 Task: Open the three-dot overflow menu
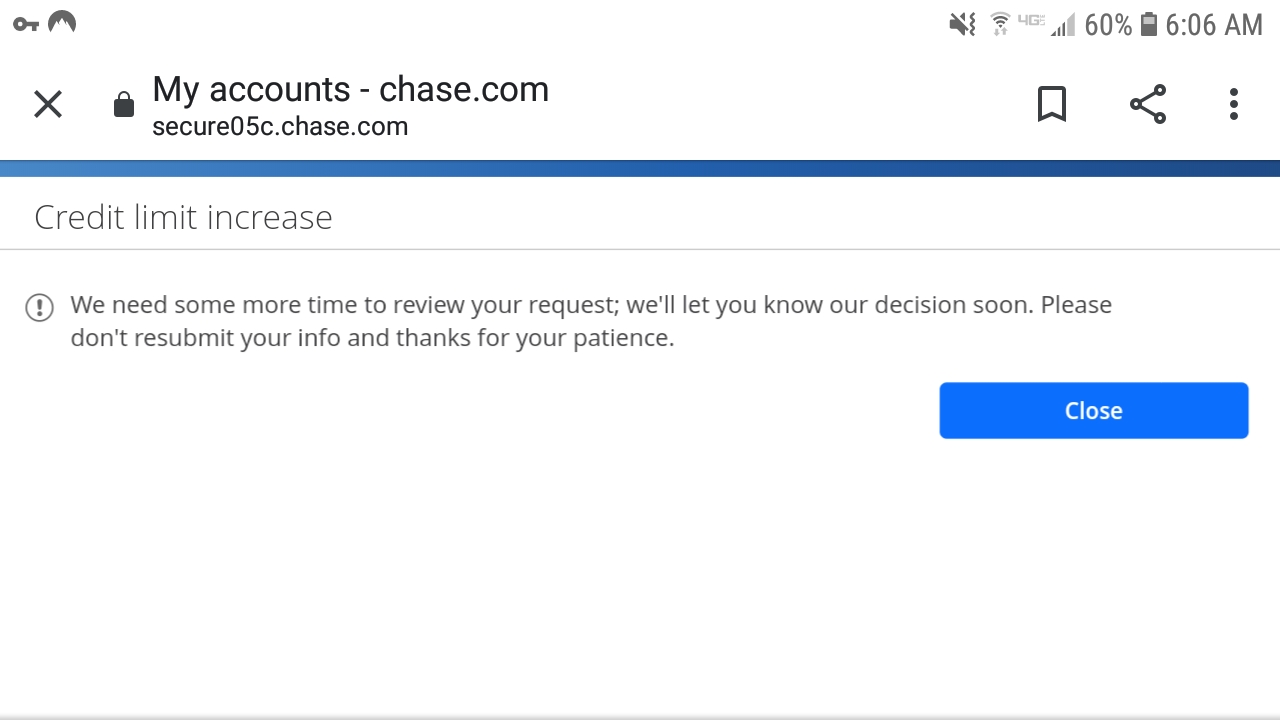pyautogui.click(x=1233, y=104)
